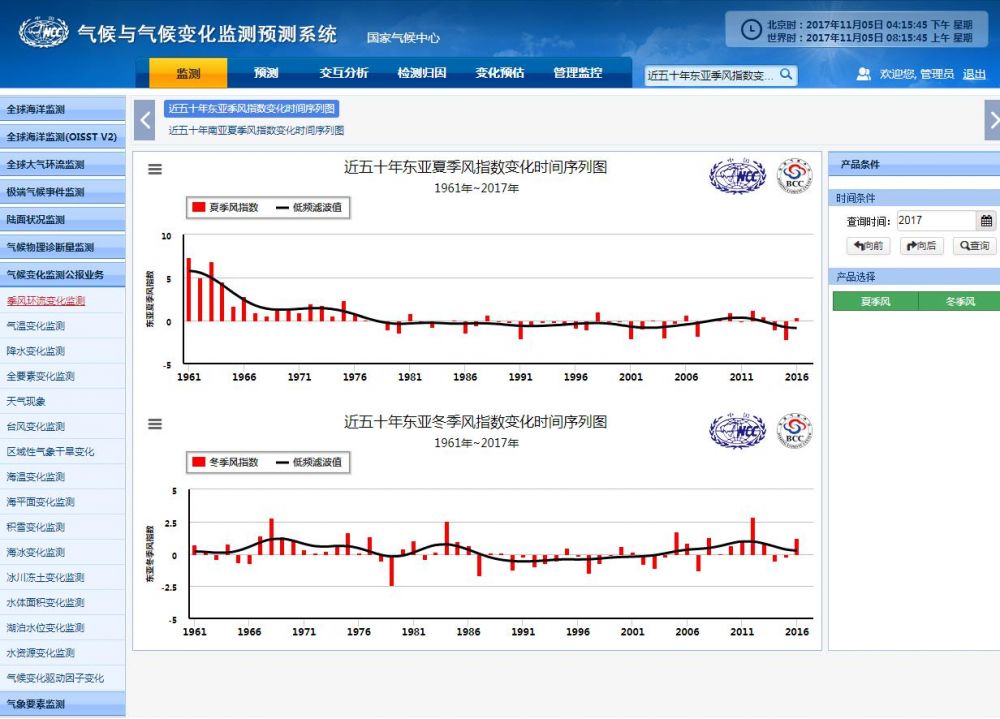Open 交互分析 navigation tab
The height and width of the screenshot is (719, 1000).
pyautogui.click(x=344, y=73)
